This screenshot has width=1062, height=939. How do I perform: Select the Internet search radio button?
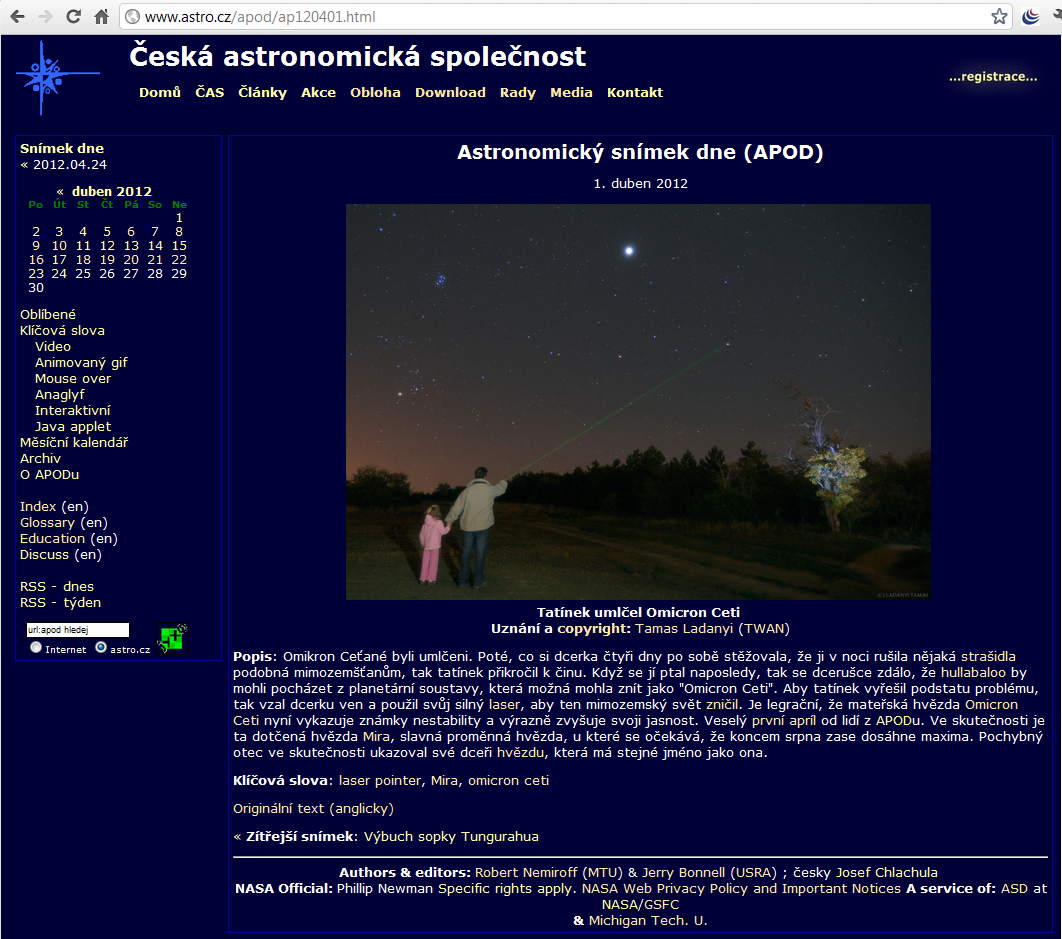point(36,648)
